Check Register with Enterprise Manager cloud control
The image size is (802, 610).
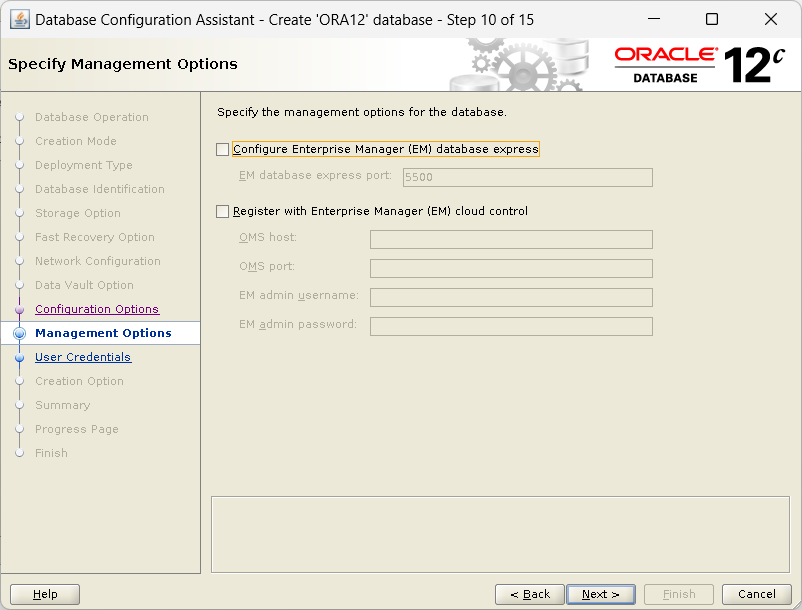click(x=222, y=211)
